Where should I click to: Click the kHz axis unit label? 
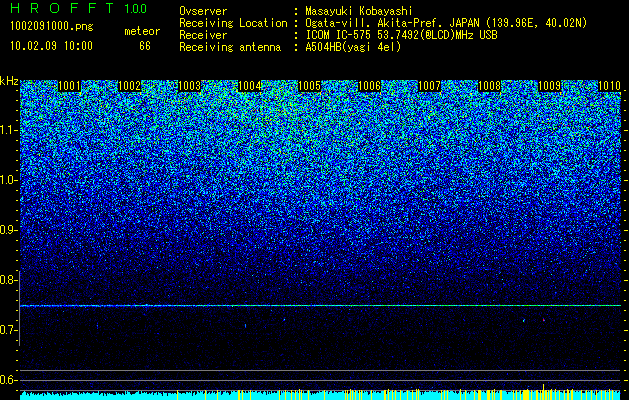(x=9, y=81)
